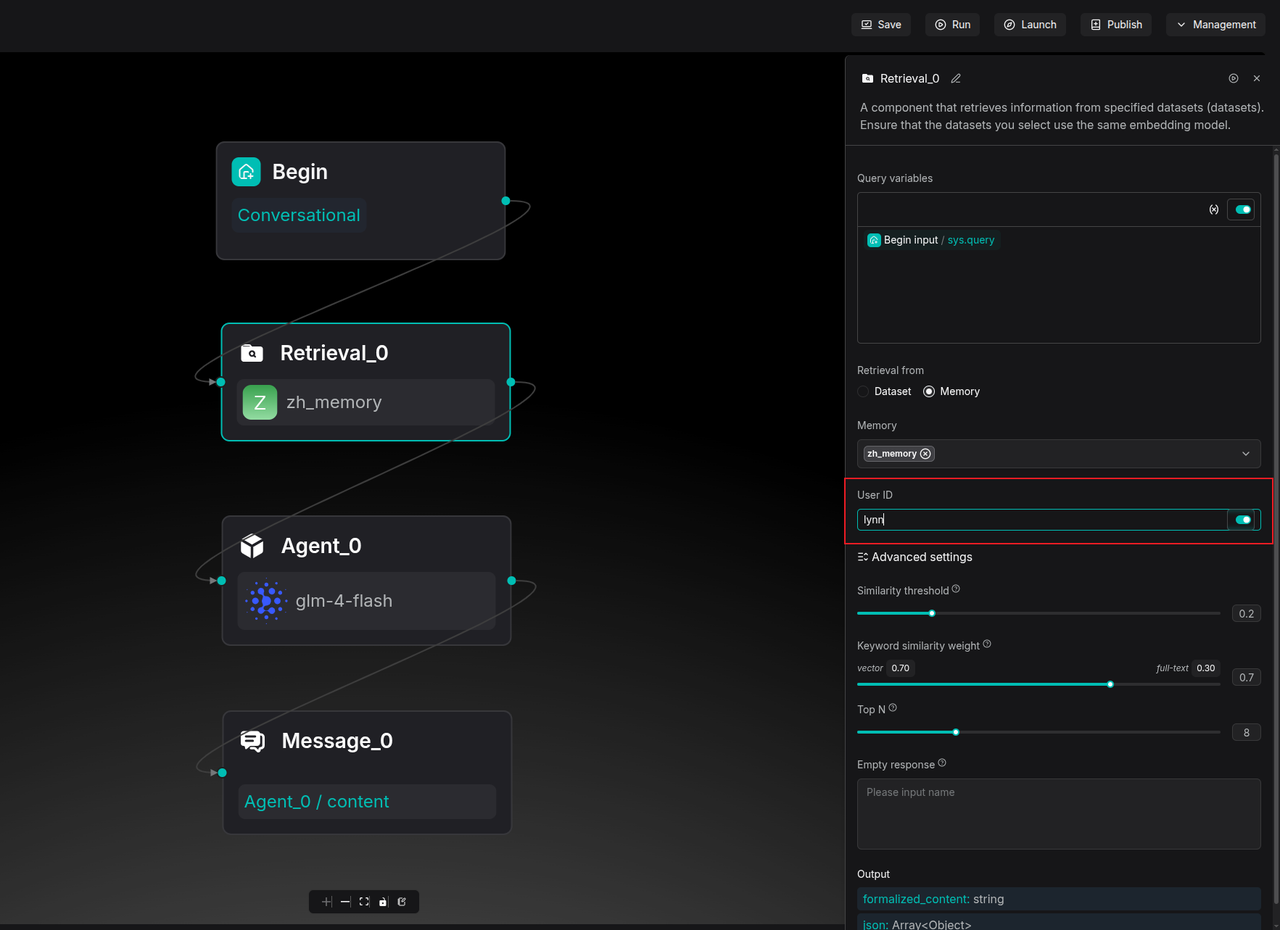Click the pencil icon to rename Retrieval_0

(x=956, y=78)
